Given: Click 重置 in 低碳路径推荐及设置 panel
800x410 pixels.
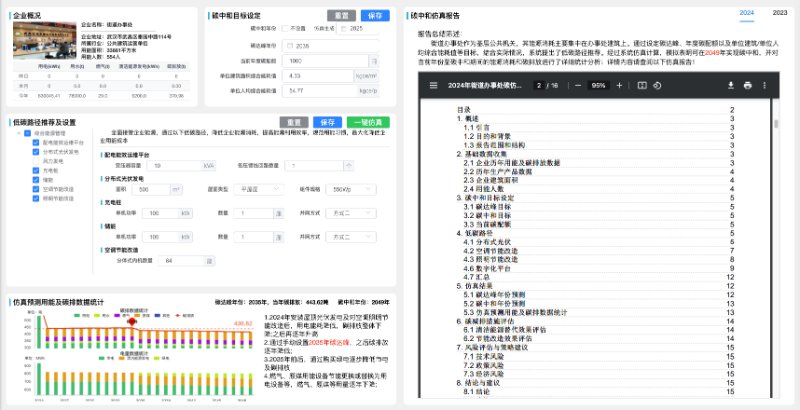Looking at the screenshot, I should point(294,122).
